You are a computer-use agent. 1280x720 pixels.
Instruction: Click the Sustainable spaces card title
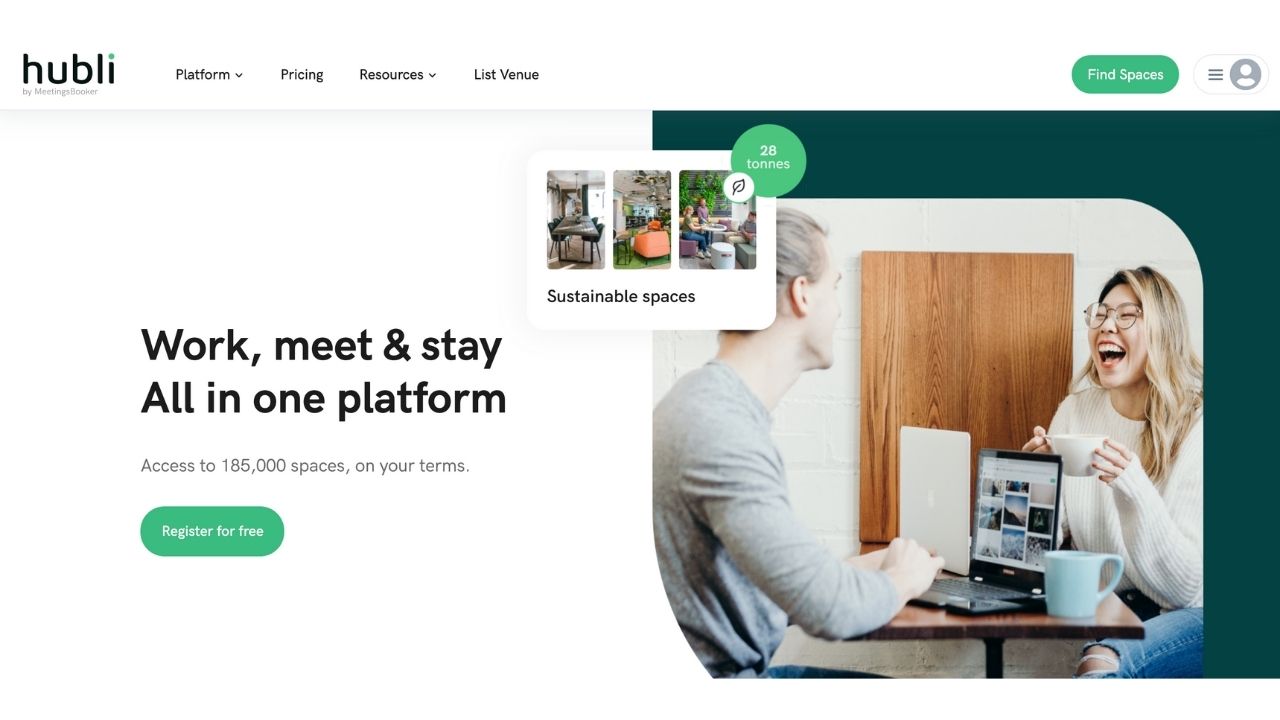tap(621, 296)
